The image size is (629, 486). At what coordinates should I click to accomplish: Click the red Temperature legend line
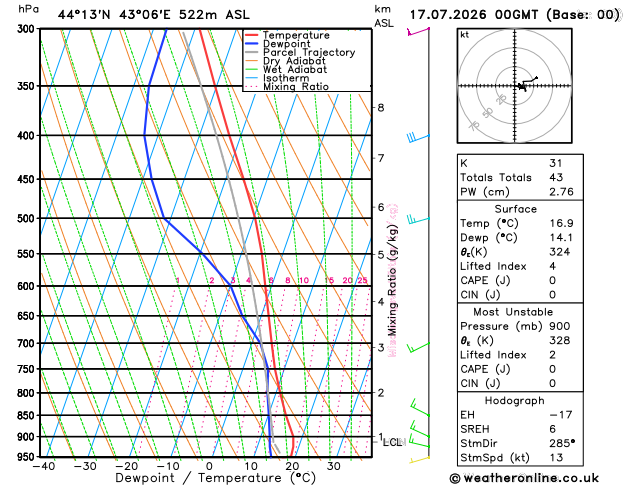(252, 35)
